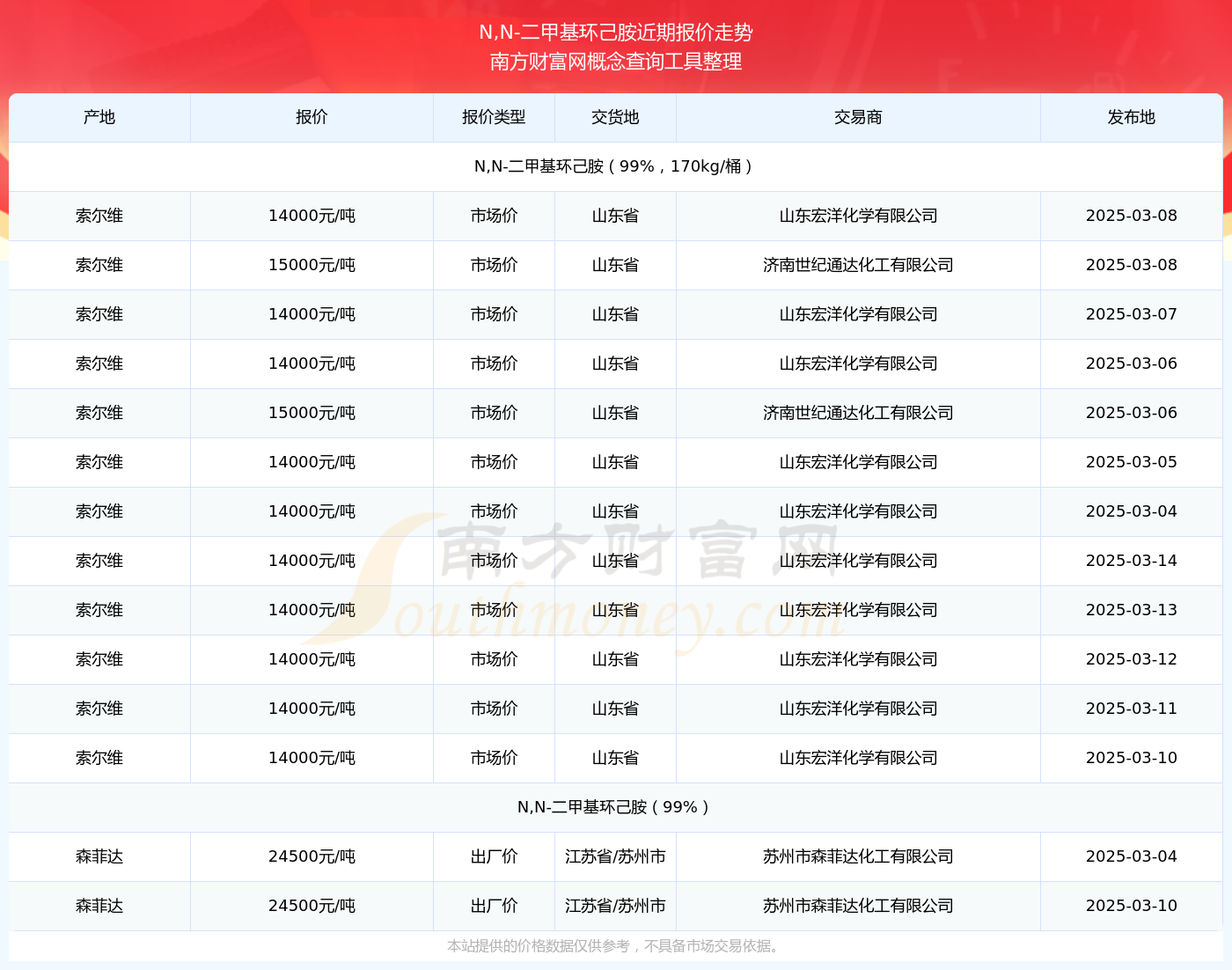The width and height of the screenshot is (1232, 970).
Task: Click the date 2025-03-11
Action: tap(1132, 709)
